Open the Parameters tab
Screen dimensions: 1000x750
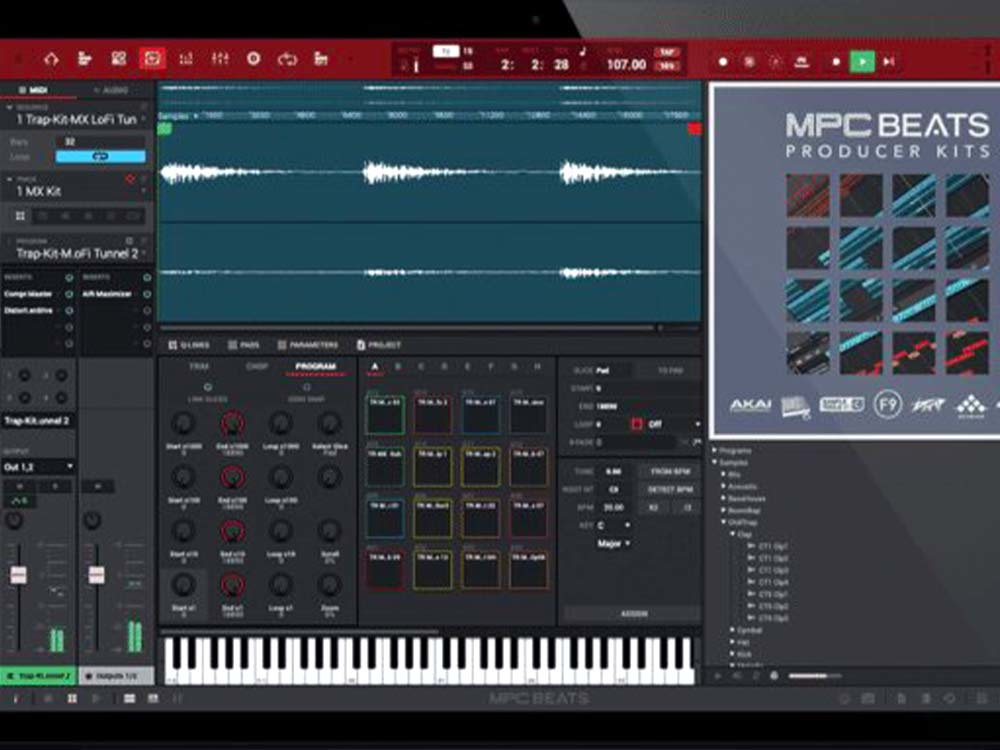pyautogui.click(x=307, y=345)
